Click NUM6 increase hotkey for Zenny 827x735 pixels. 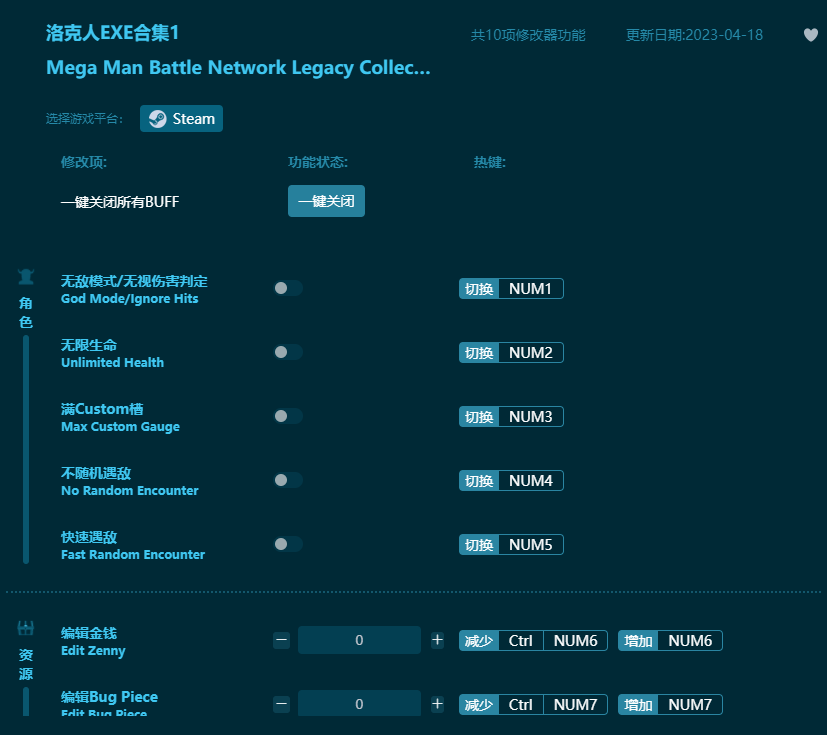point(670,641)
